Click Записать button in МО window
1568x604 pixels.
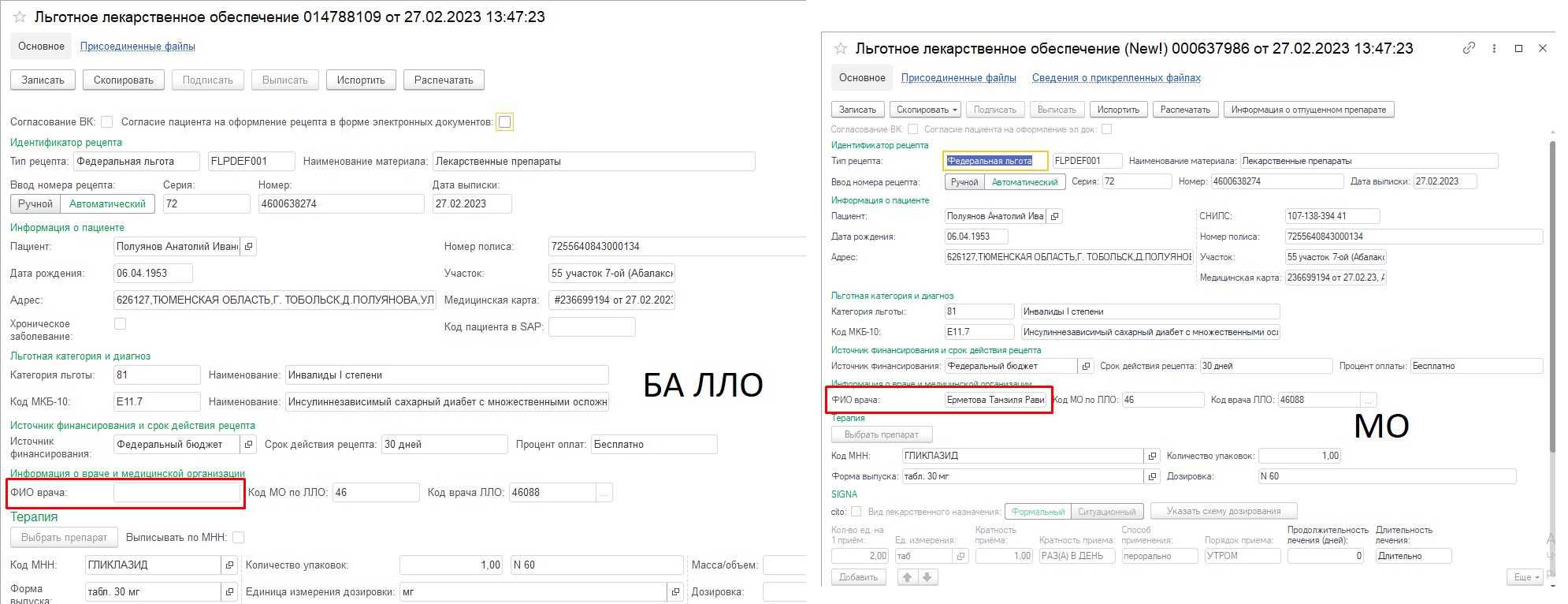point(857,110)
